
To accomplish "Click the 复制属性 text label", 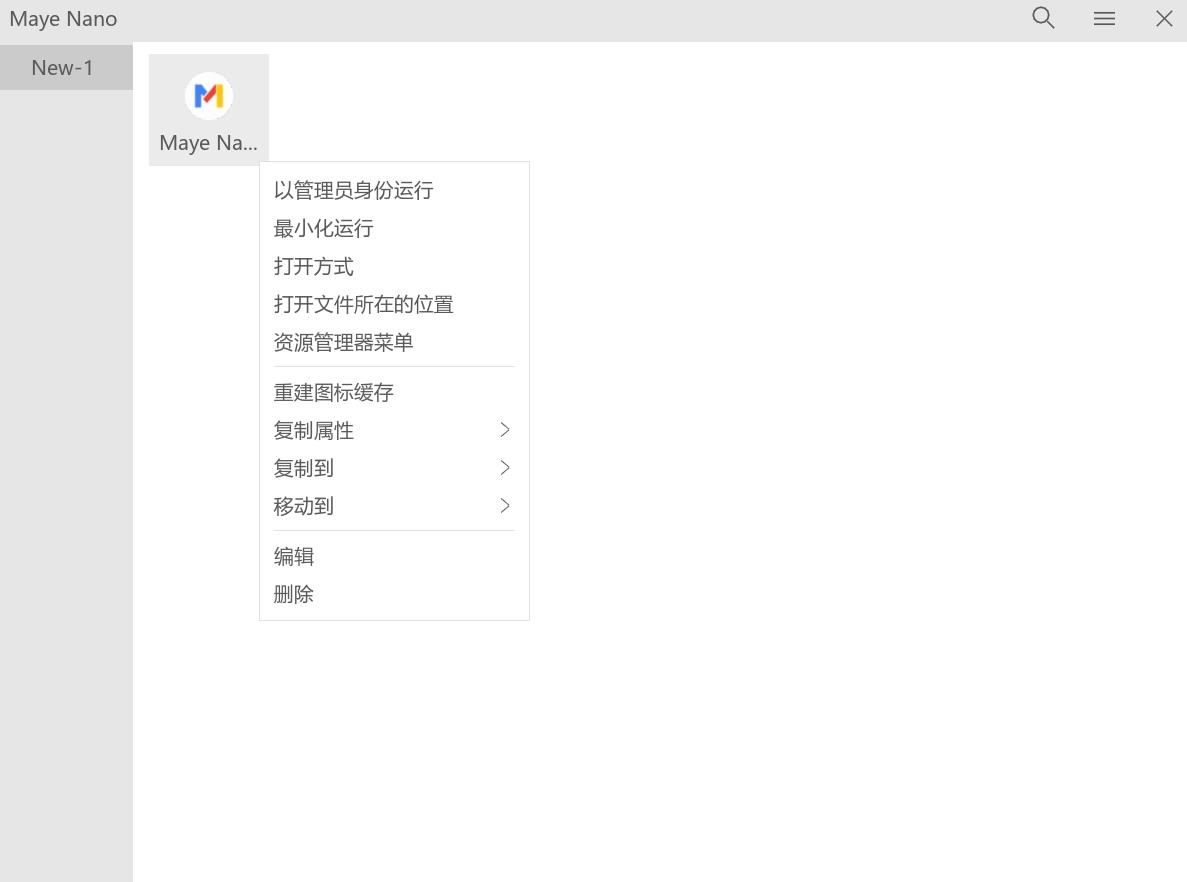I will click(313, 430).
